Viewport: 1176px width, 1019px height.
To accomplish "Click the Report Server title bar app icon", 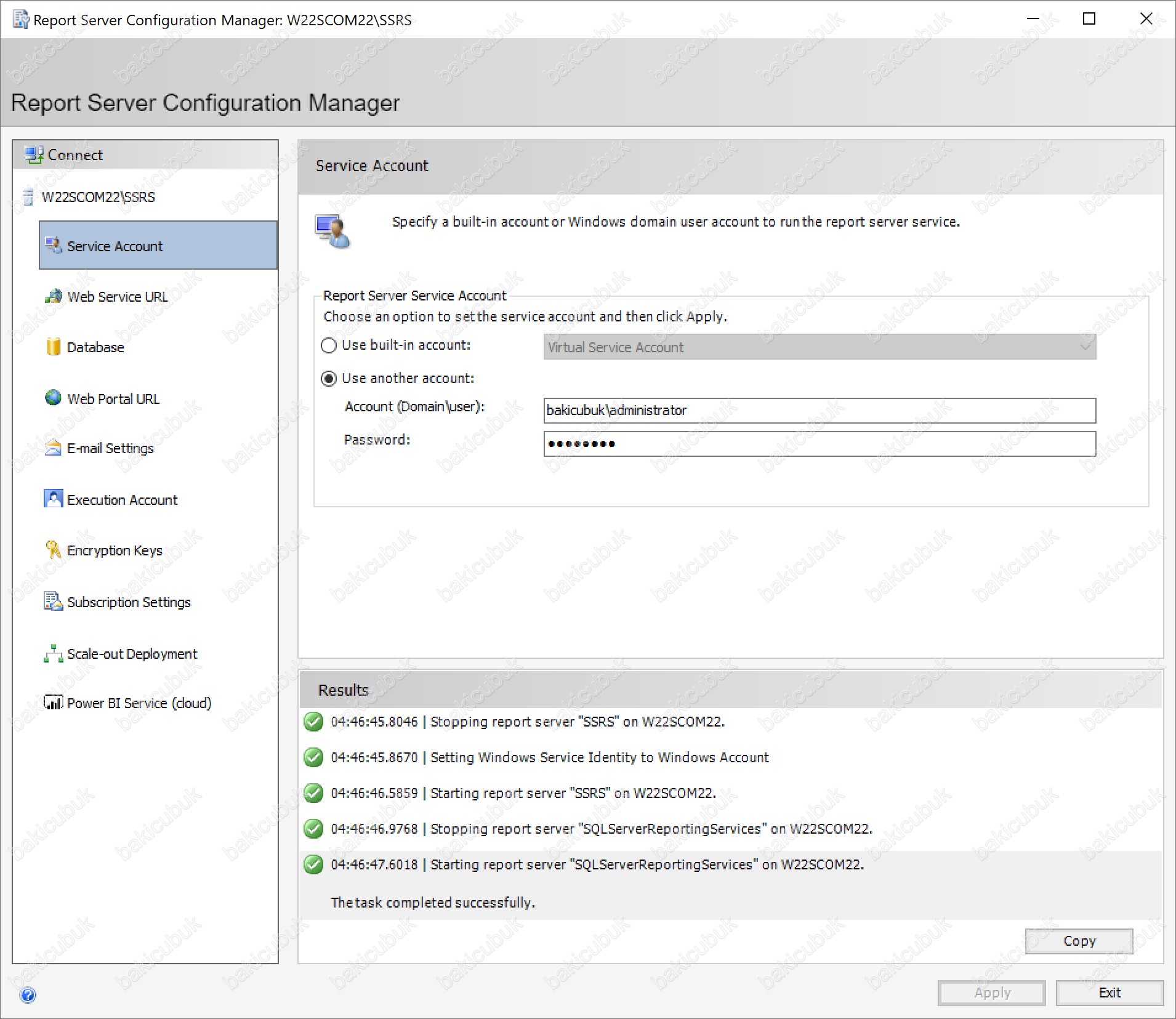I will (x=21, y=20).
